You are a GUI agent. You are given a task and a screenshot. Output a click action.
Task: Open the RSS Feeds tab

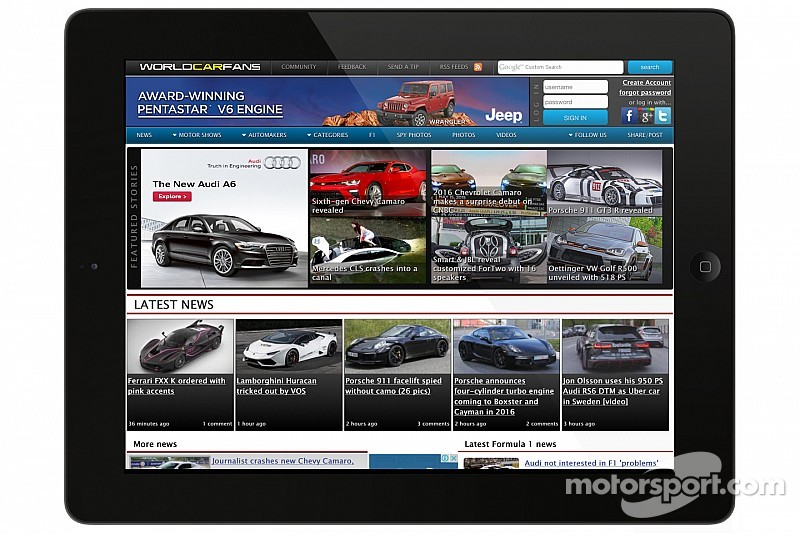[454, 67]
